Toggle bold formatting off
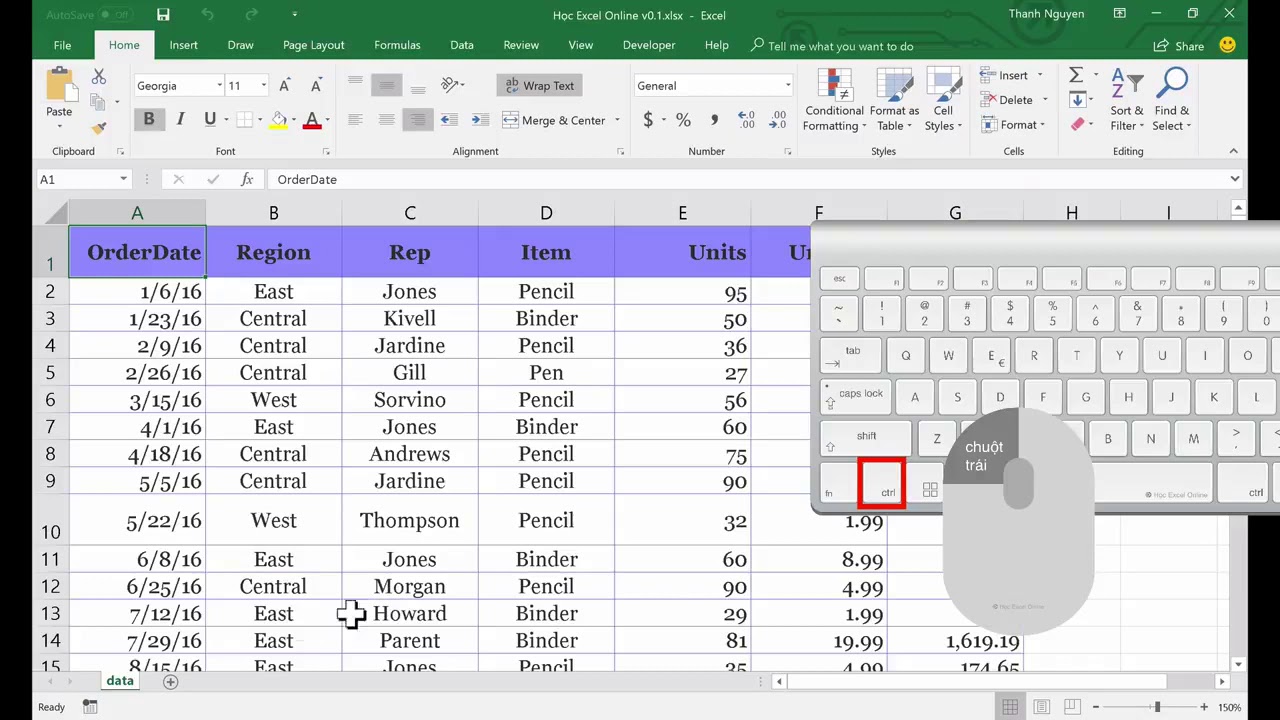The image size is (1280, 720). pyautogui.click(x=148, y=119)
